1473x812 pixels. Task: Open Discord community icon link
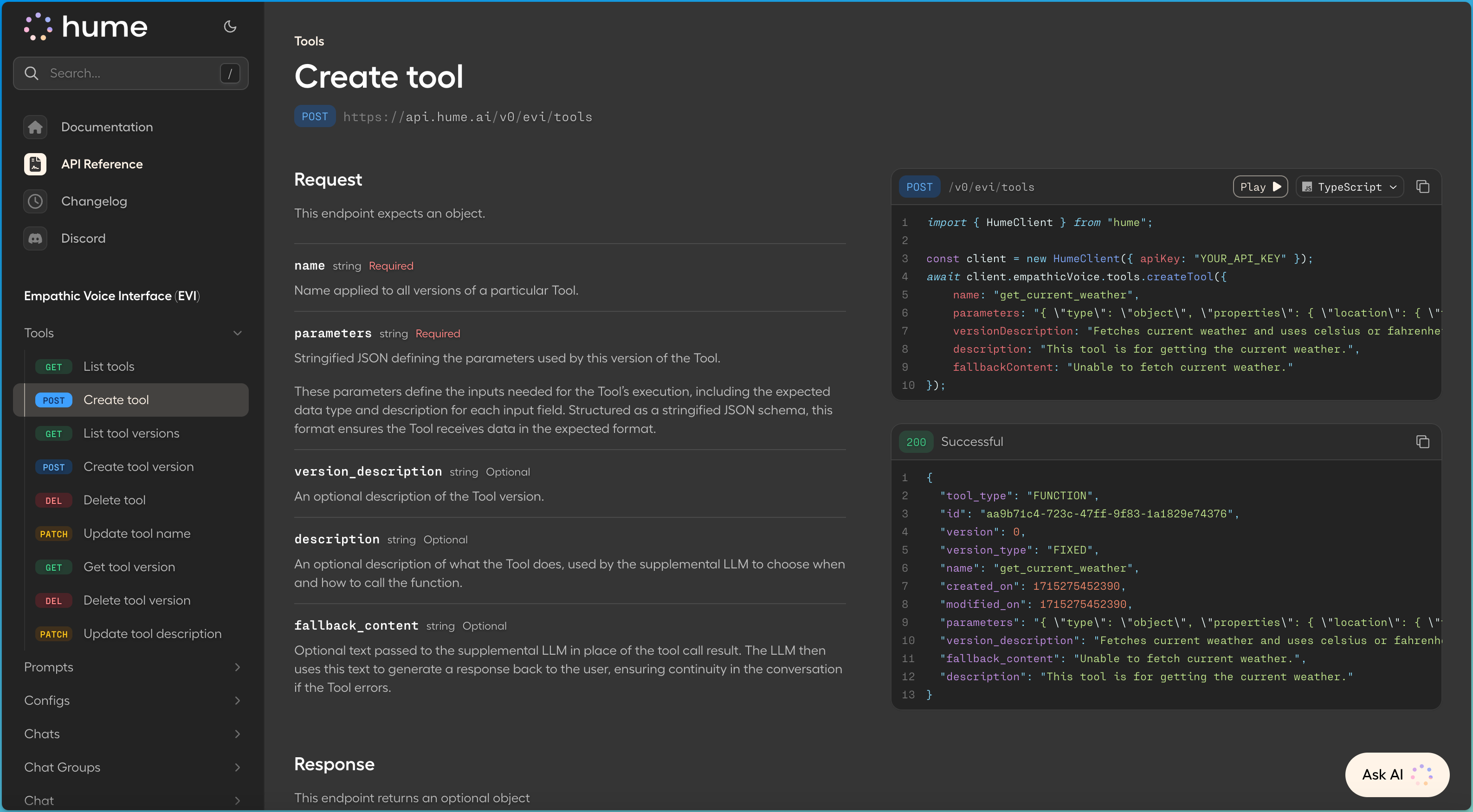35,238
